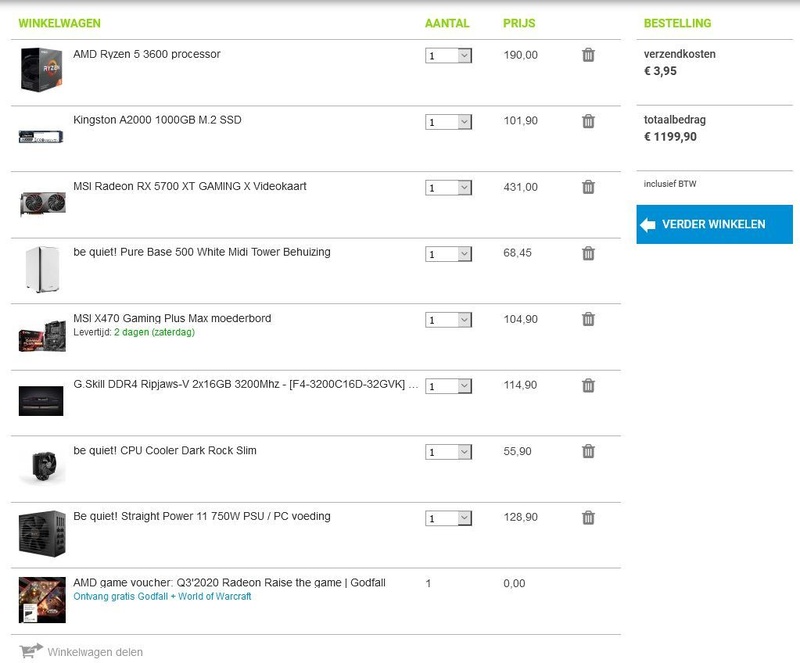Open quantity dropdown for Pure Base 500 case
The width and height of the screenshot is (800, 663).
tap(448, 254)
